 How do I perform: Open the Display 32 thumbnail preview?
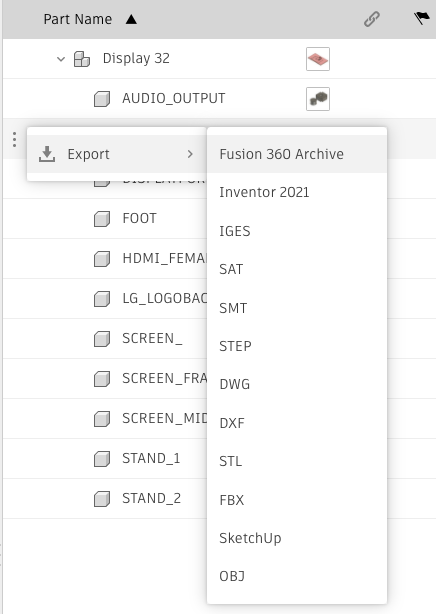point(318,59)
